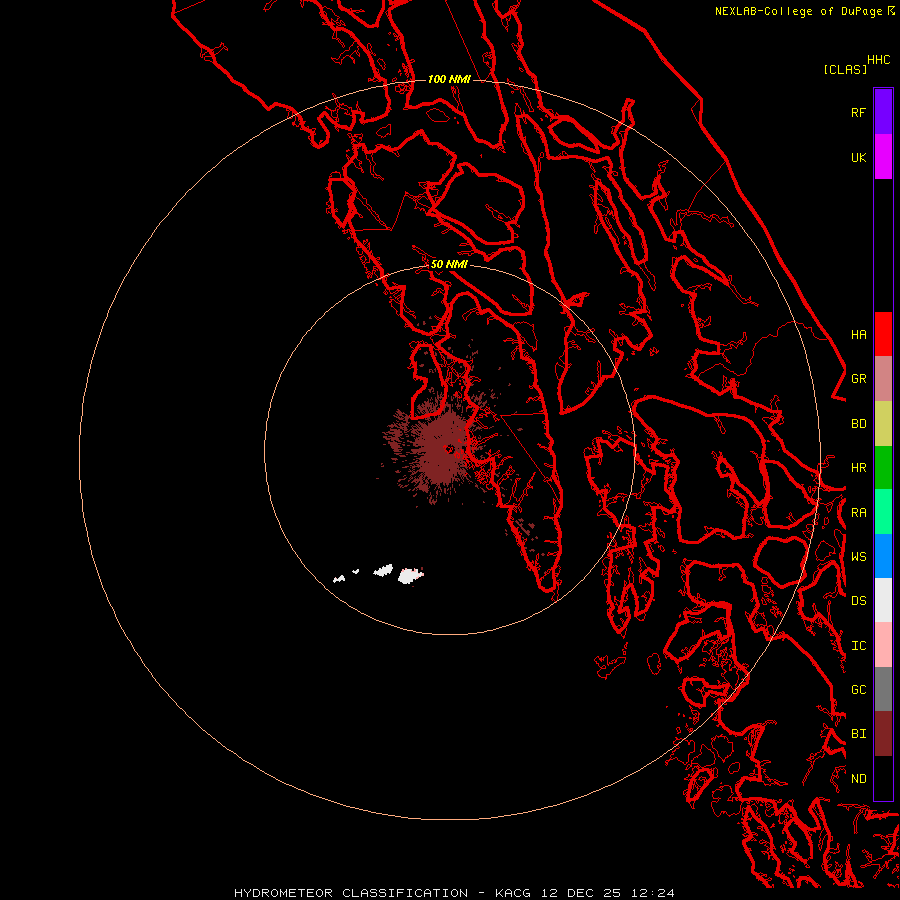Click the dark red BI swatch
Viewport: 900px width, 900px height.
883,734
